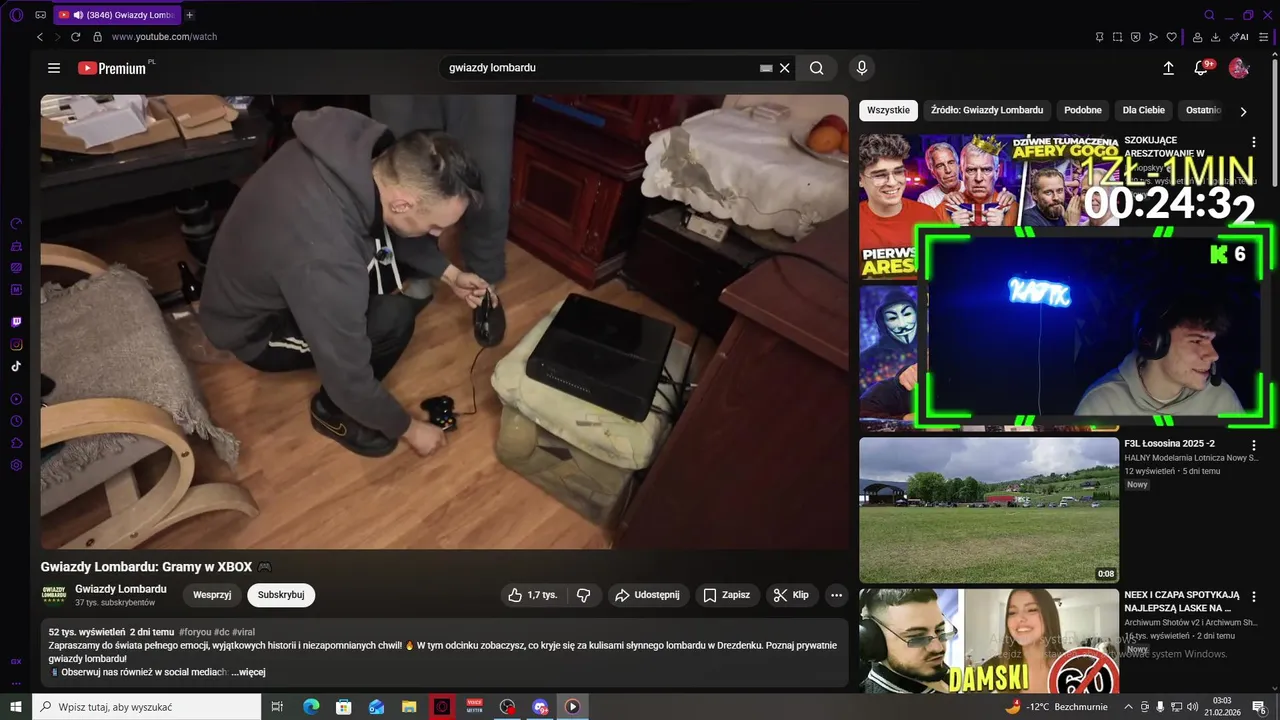The height and width of the screenshot is (720, 1280).
Task: Open Opera downloads icon
Action: pos(1215,37)
